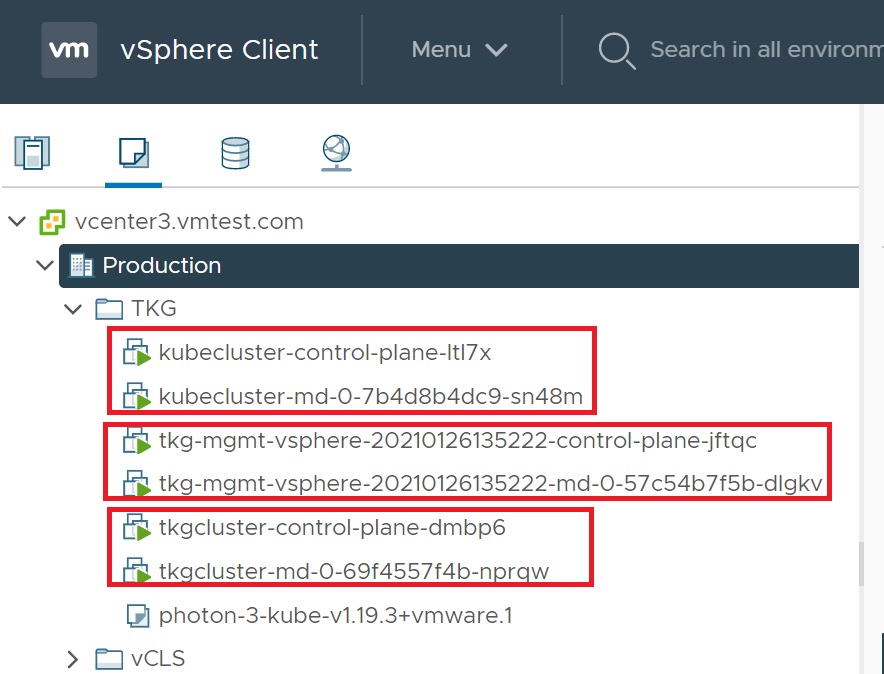Click the vCenter server icon beside vcenter3.vmtest.com

pos(52,222)
